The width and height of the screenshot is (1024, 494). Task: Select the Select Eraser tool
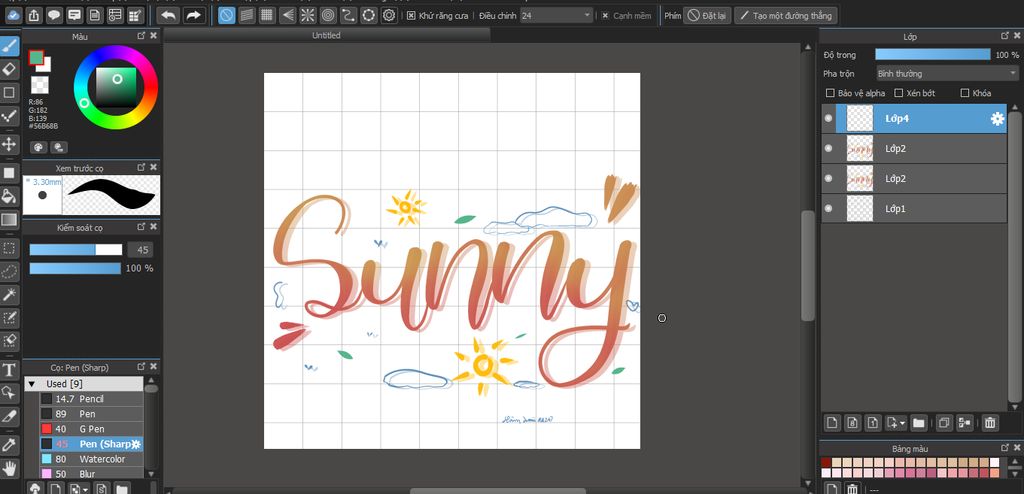(9, 341)
